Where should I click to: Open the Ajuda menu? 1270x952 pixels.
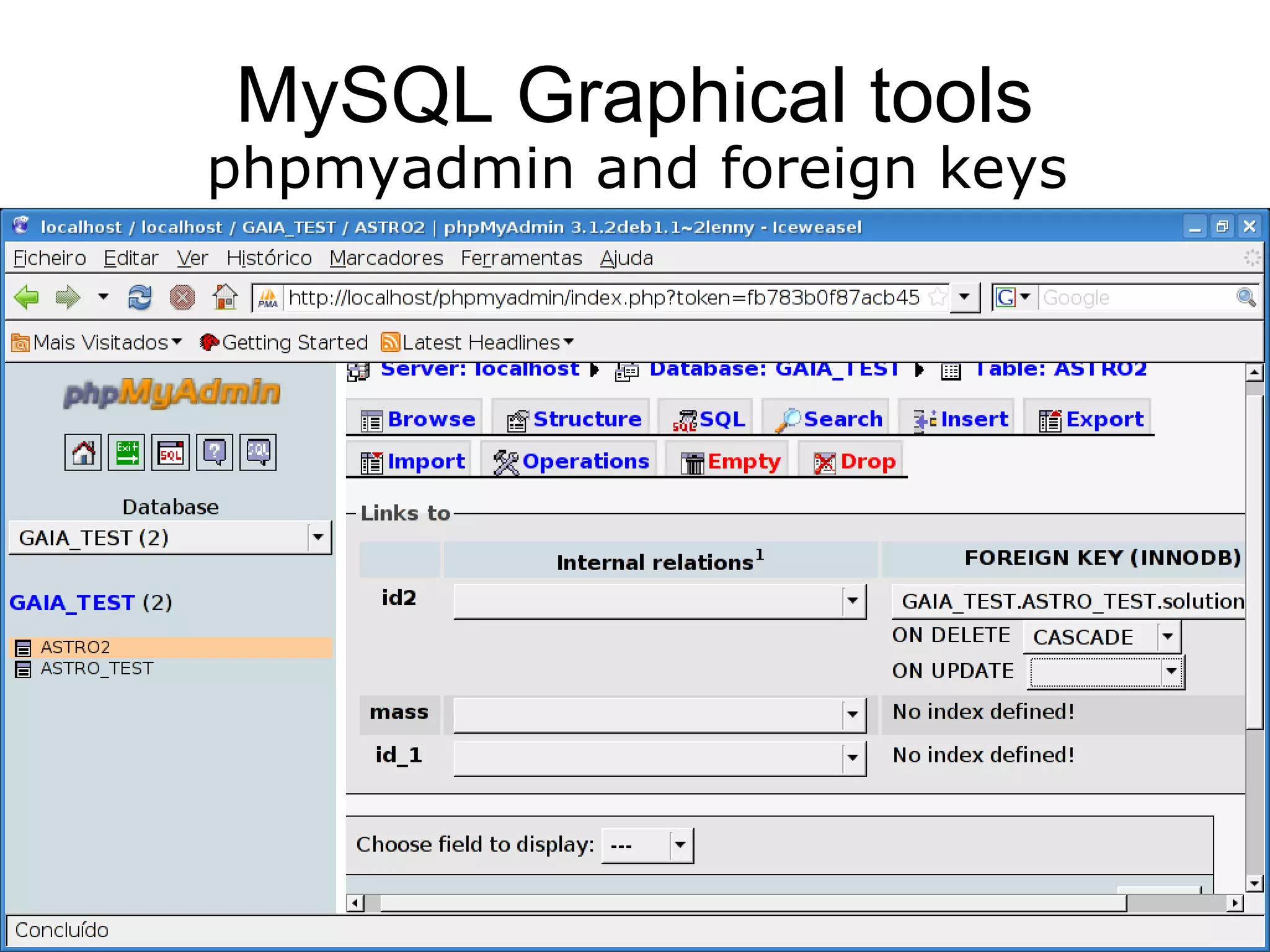[626, 258]
